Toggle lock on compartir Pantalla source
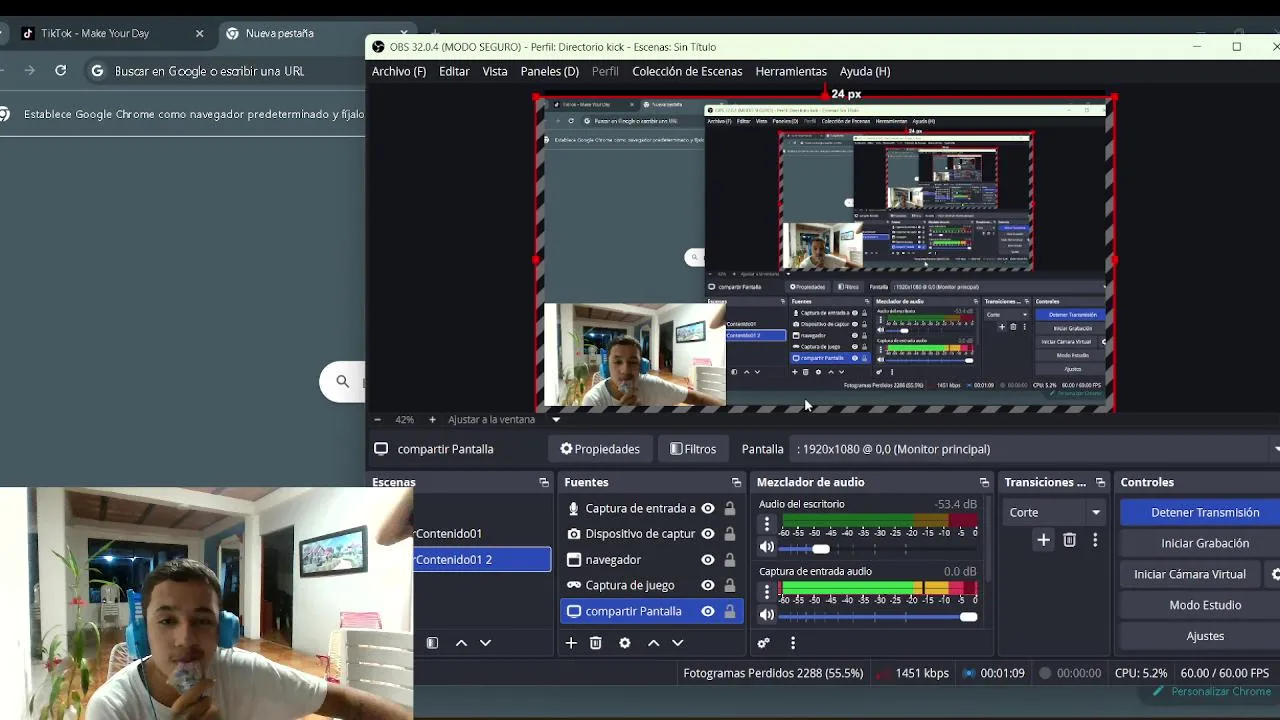This screenshot has width=1280, height=720. click(730, 611)
